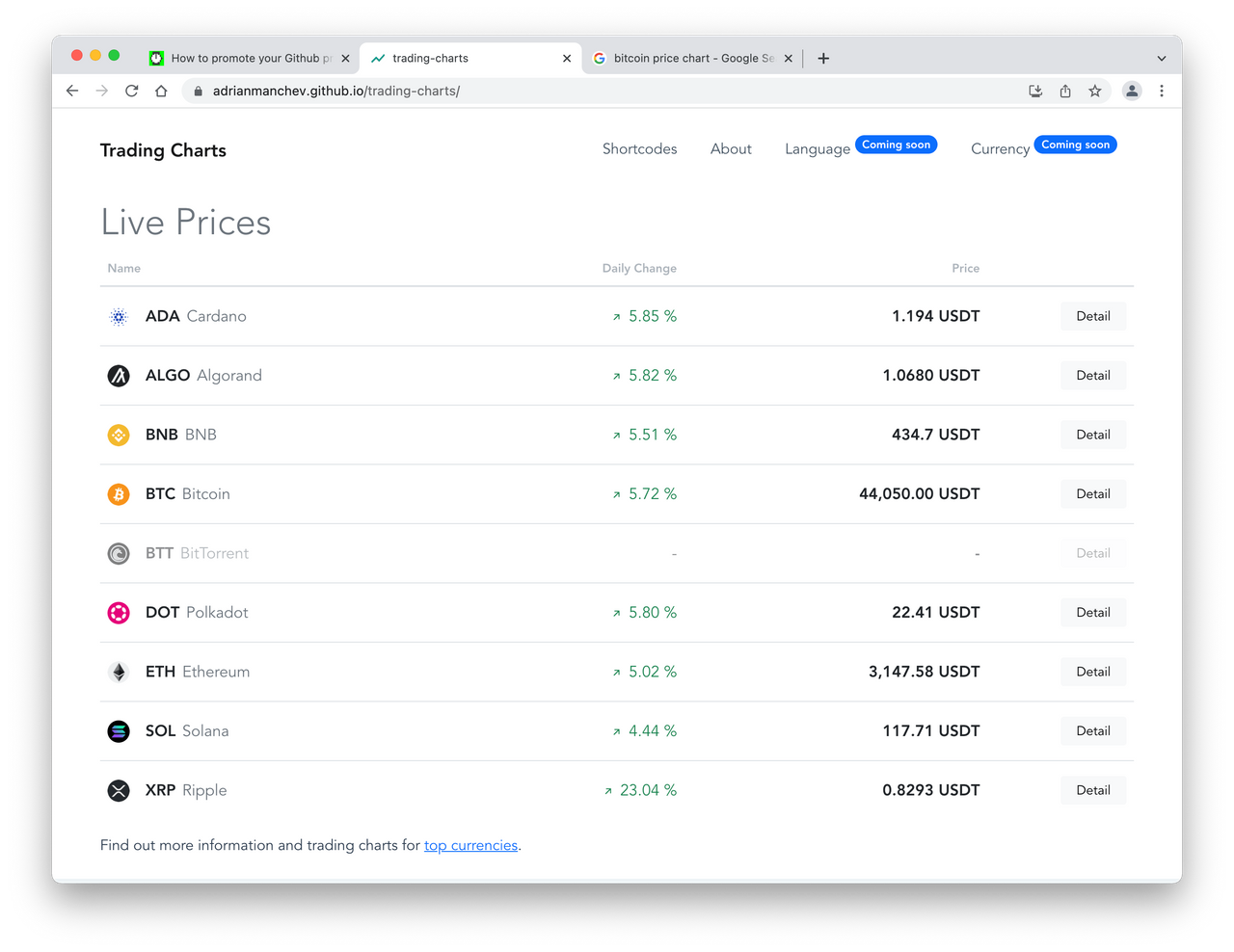Click 'ADA Cardano' name text
Image resolution: width=1234 pixels, height=952 pixels.
point(196,316)
